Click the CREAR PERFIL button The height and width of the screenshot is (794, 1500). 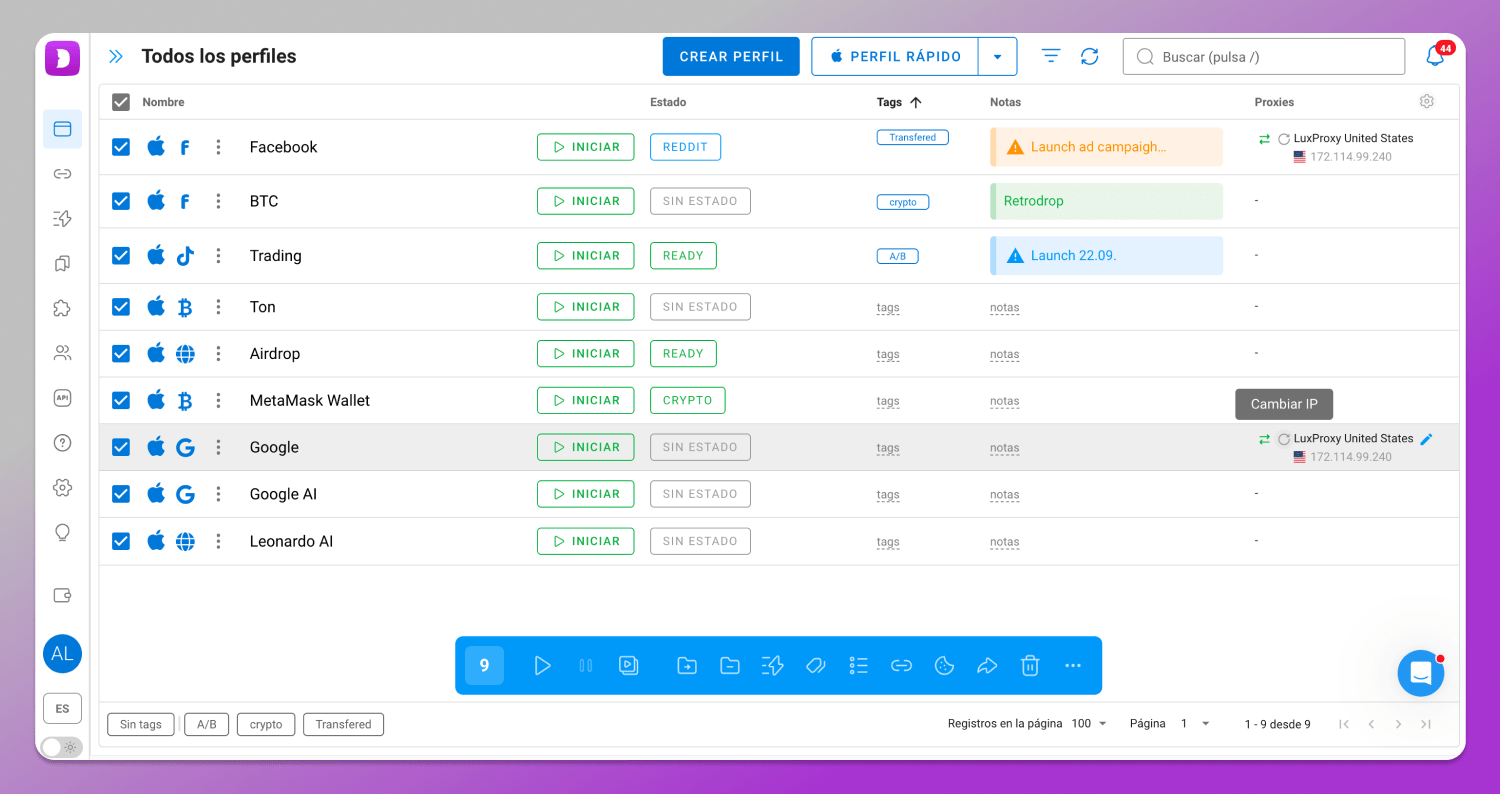click(731, 56)
